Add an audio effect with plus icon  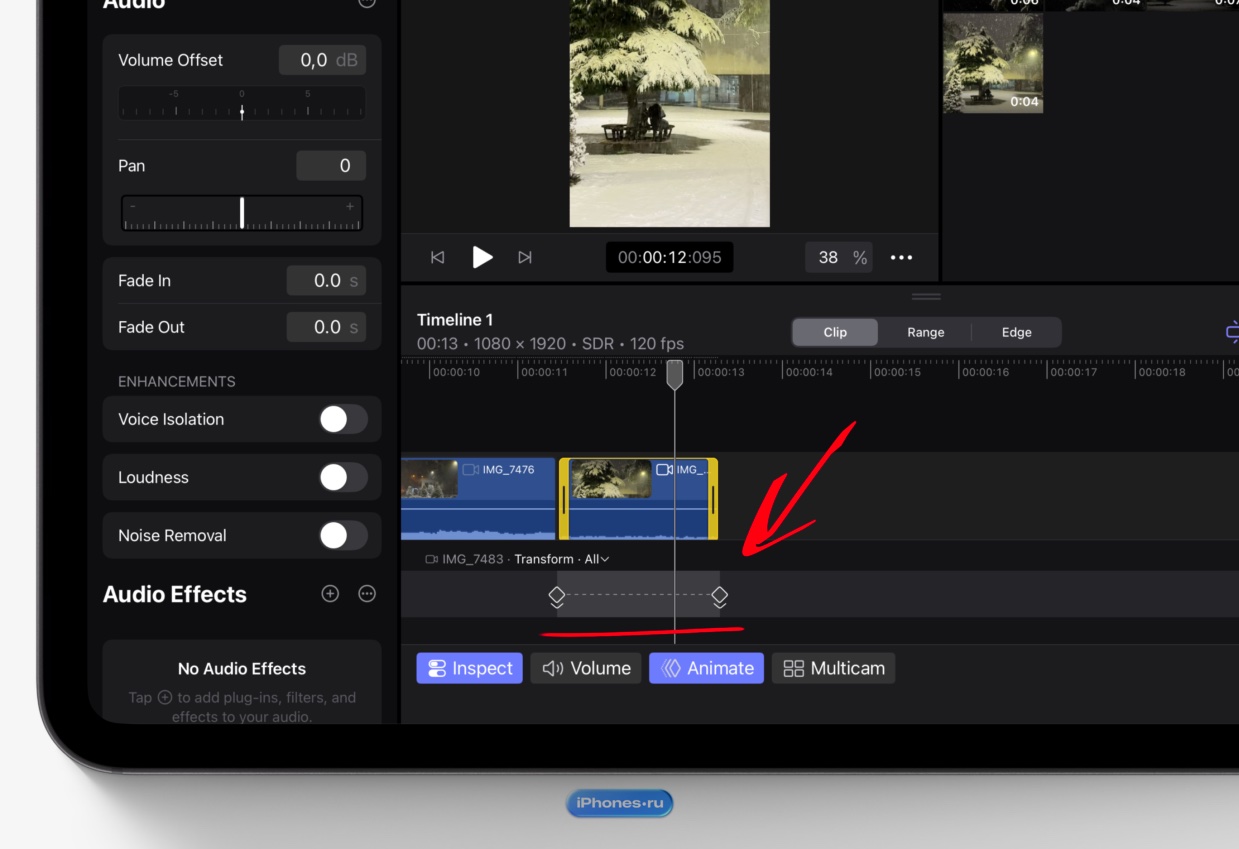pyautogui.click(x=330, y=594)
